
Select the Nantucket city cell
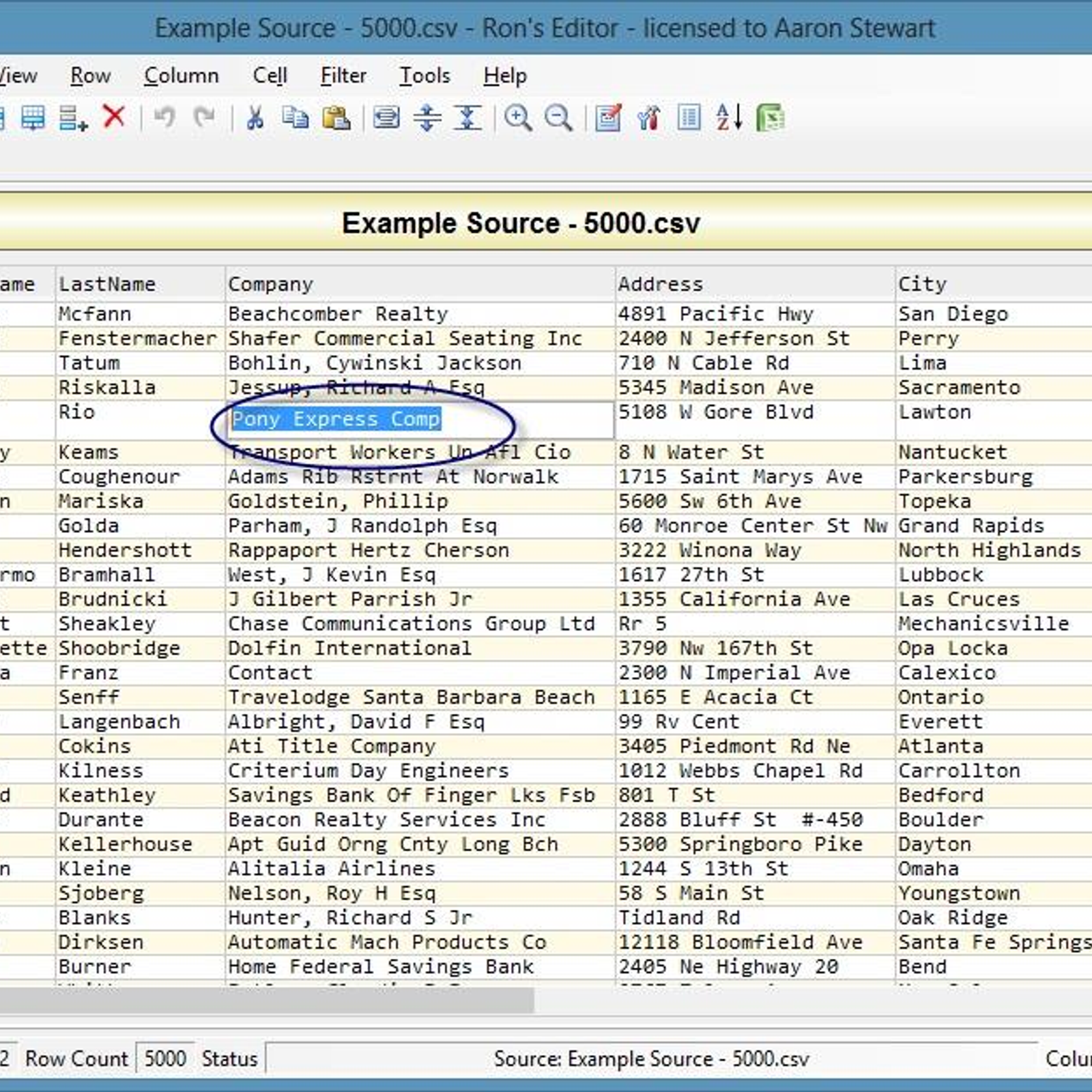point(994,452)
